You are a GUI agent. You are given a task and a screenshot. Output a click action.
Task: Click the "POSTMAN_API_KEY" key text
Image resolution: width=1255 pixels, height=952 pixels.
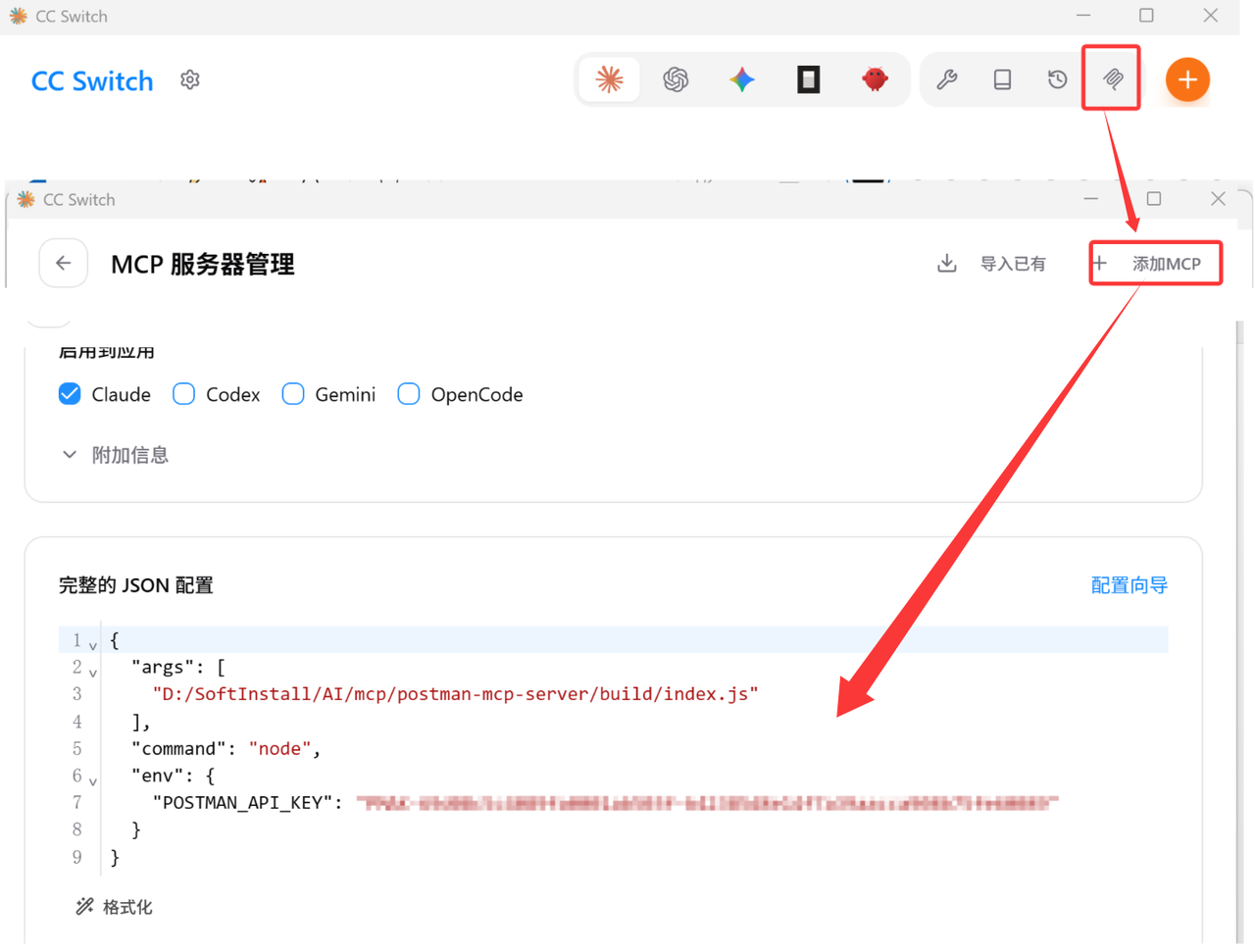(x=241, y=803)
